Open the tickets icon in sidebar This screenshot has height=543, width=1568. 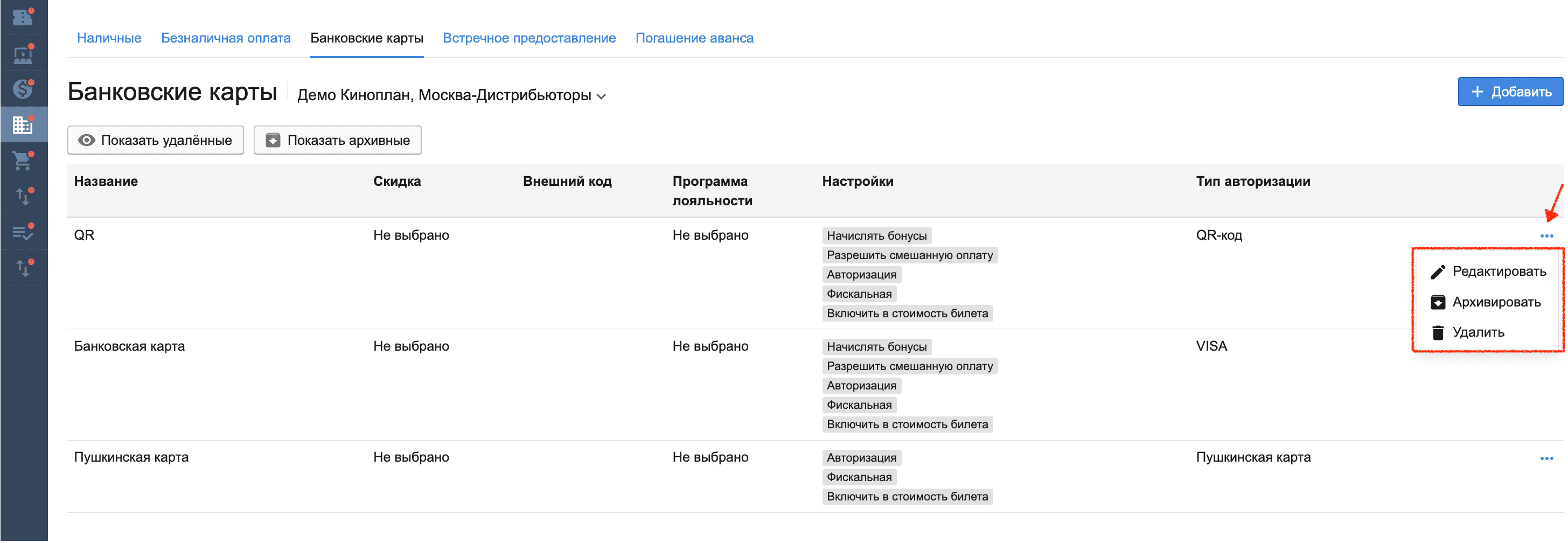point(23,17)
